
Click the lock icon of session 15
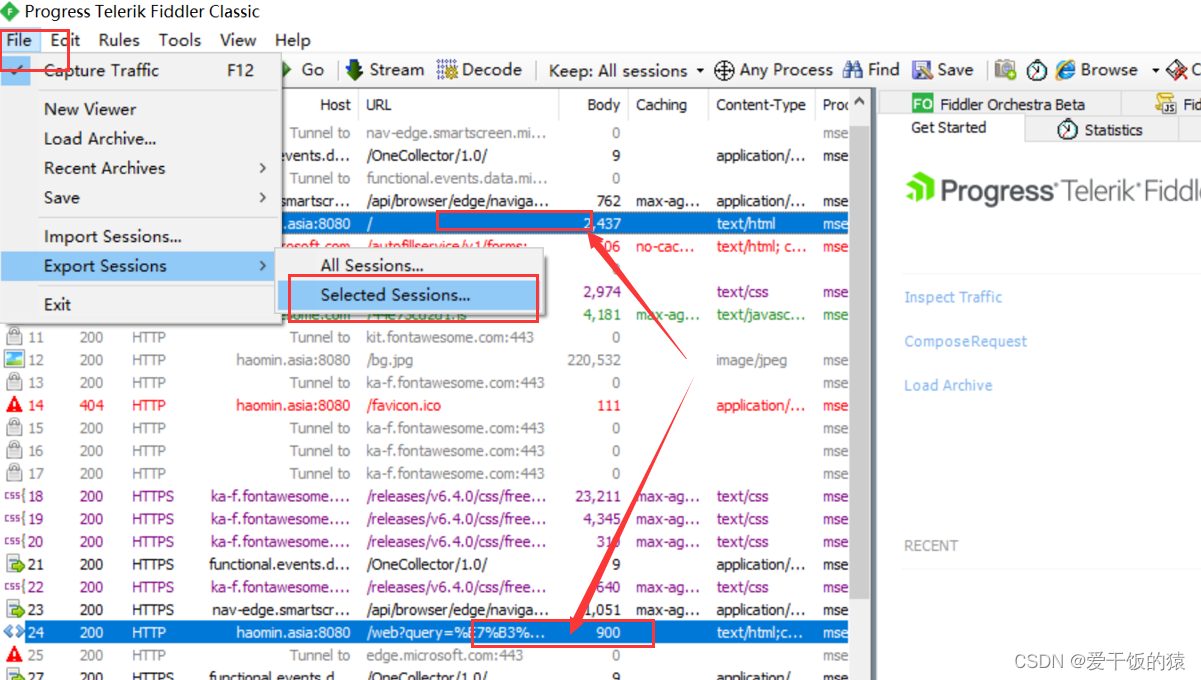click(14, 428)
